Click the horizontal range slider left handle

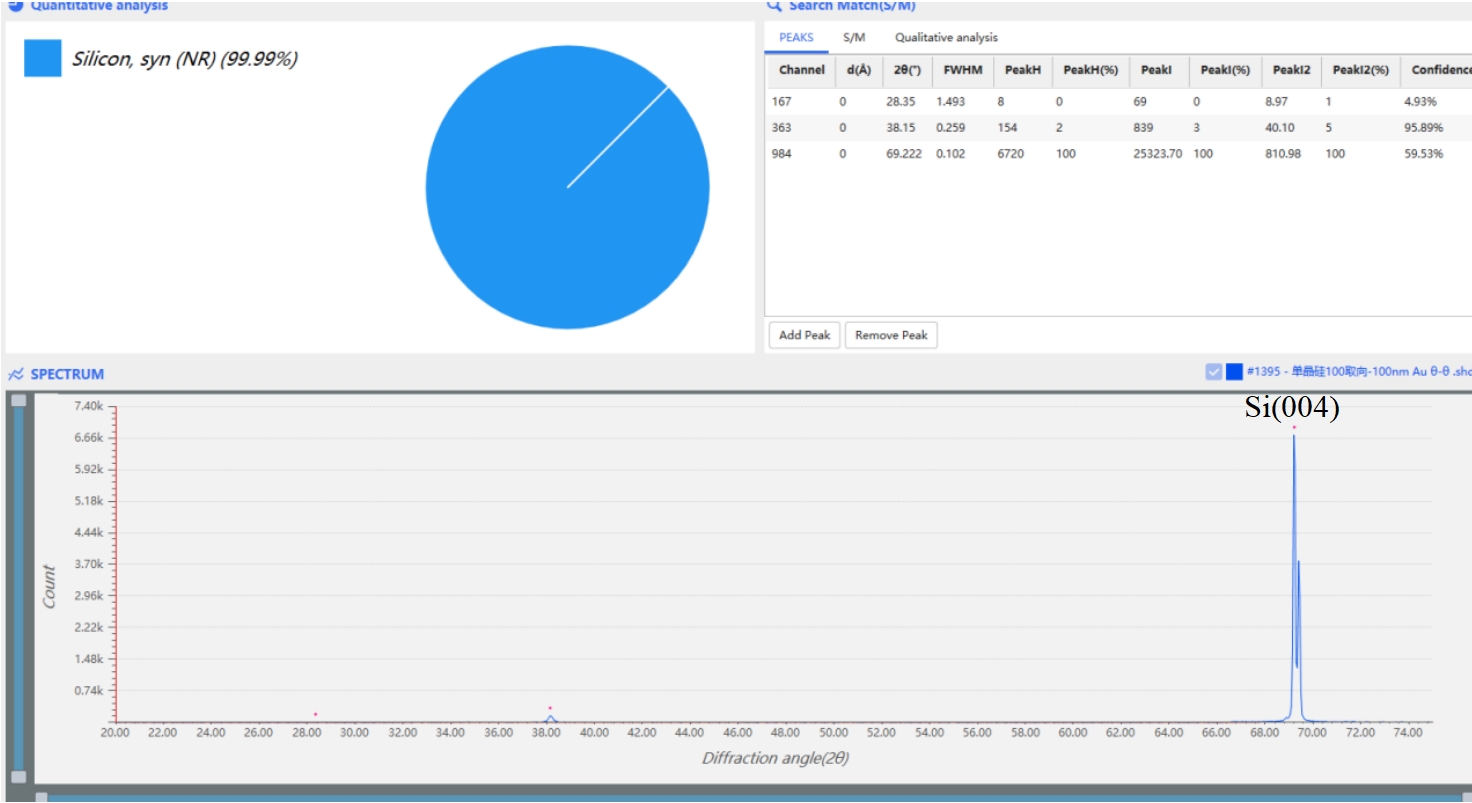[41, 797]
